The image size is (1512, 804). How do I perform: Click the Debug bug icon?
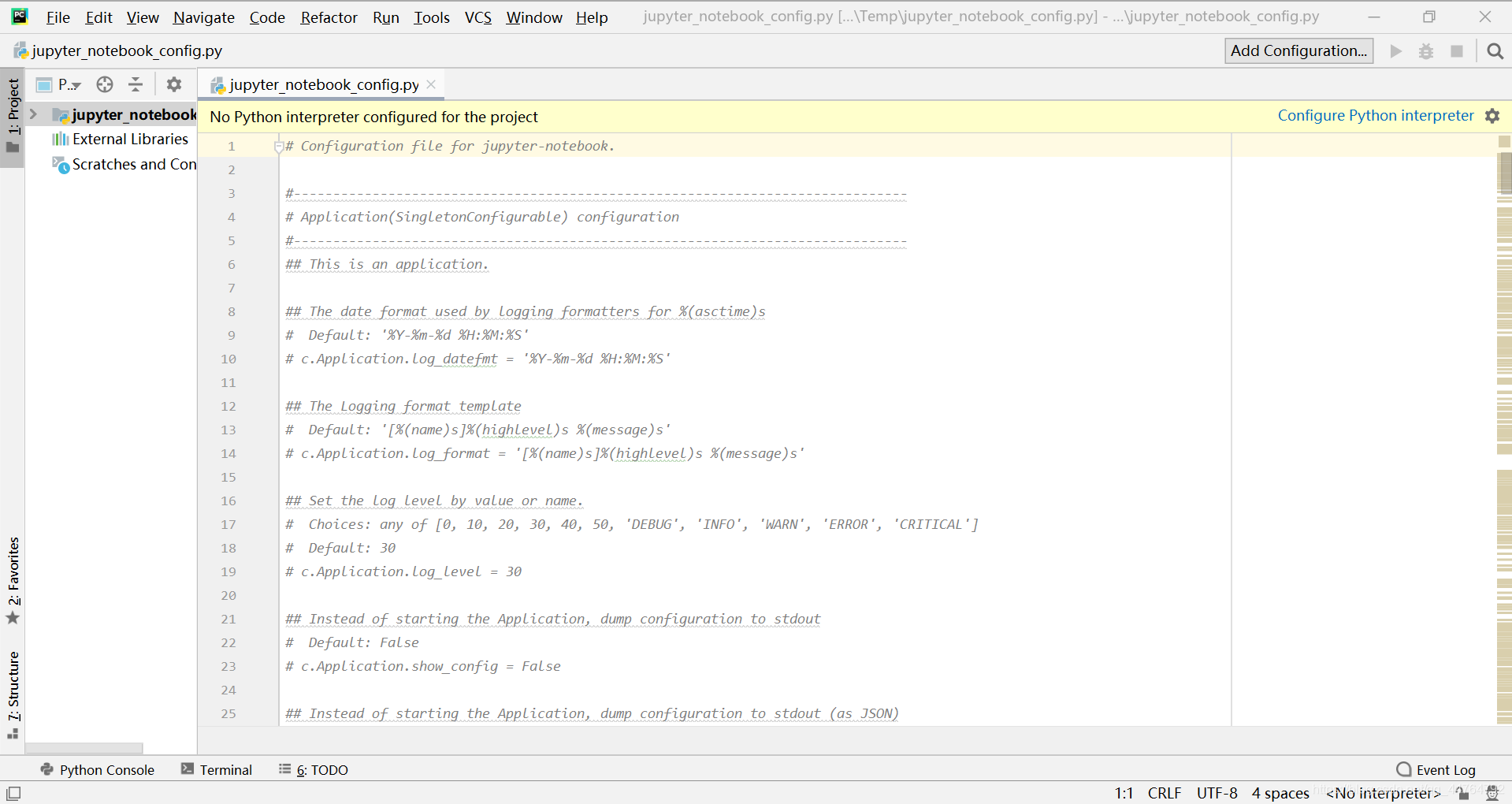pyautogui.click(x=1426, y=51)
